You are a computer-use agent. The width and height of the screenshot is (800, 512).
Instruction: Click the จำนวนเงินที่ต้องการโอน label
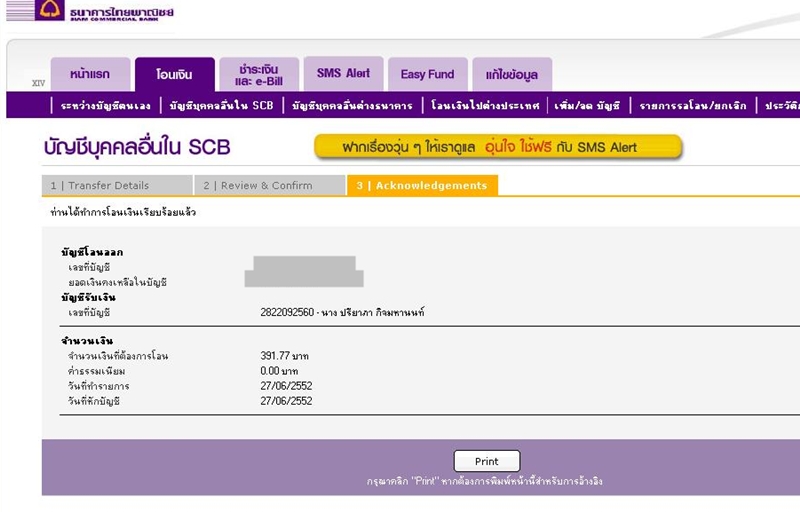point(118,356)
